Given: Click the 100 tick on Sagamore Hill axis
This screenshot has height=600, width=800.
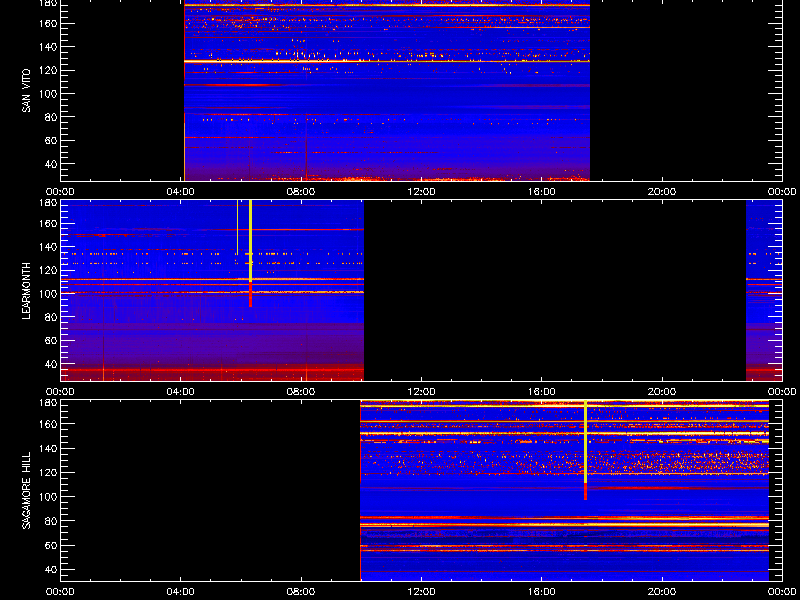Looking at the screenshot, I should pos(48,497).
